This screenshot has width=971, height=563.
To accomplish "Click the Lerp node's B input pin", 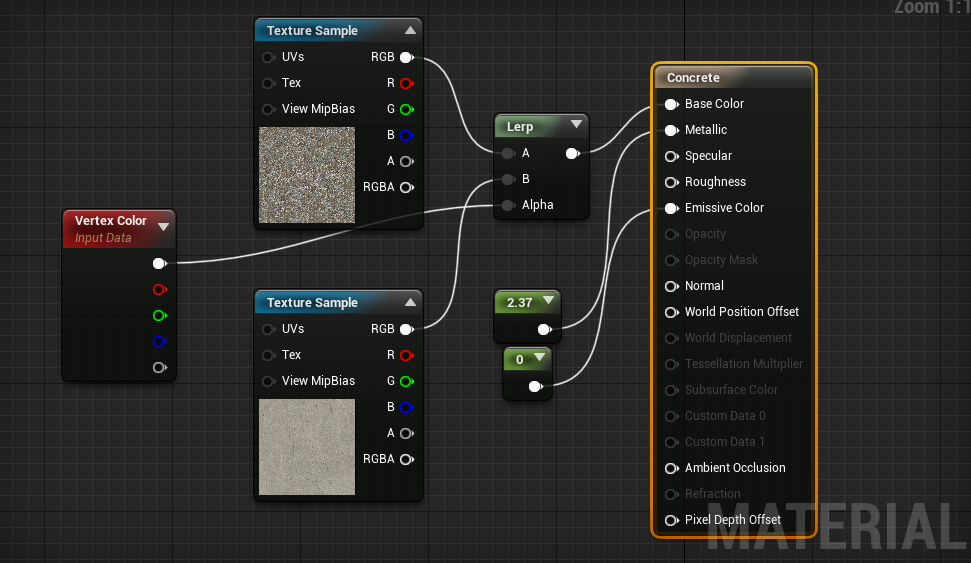I will click(508, 179).
